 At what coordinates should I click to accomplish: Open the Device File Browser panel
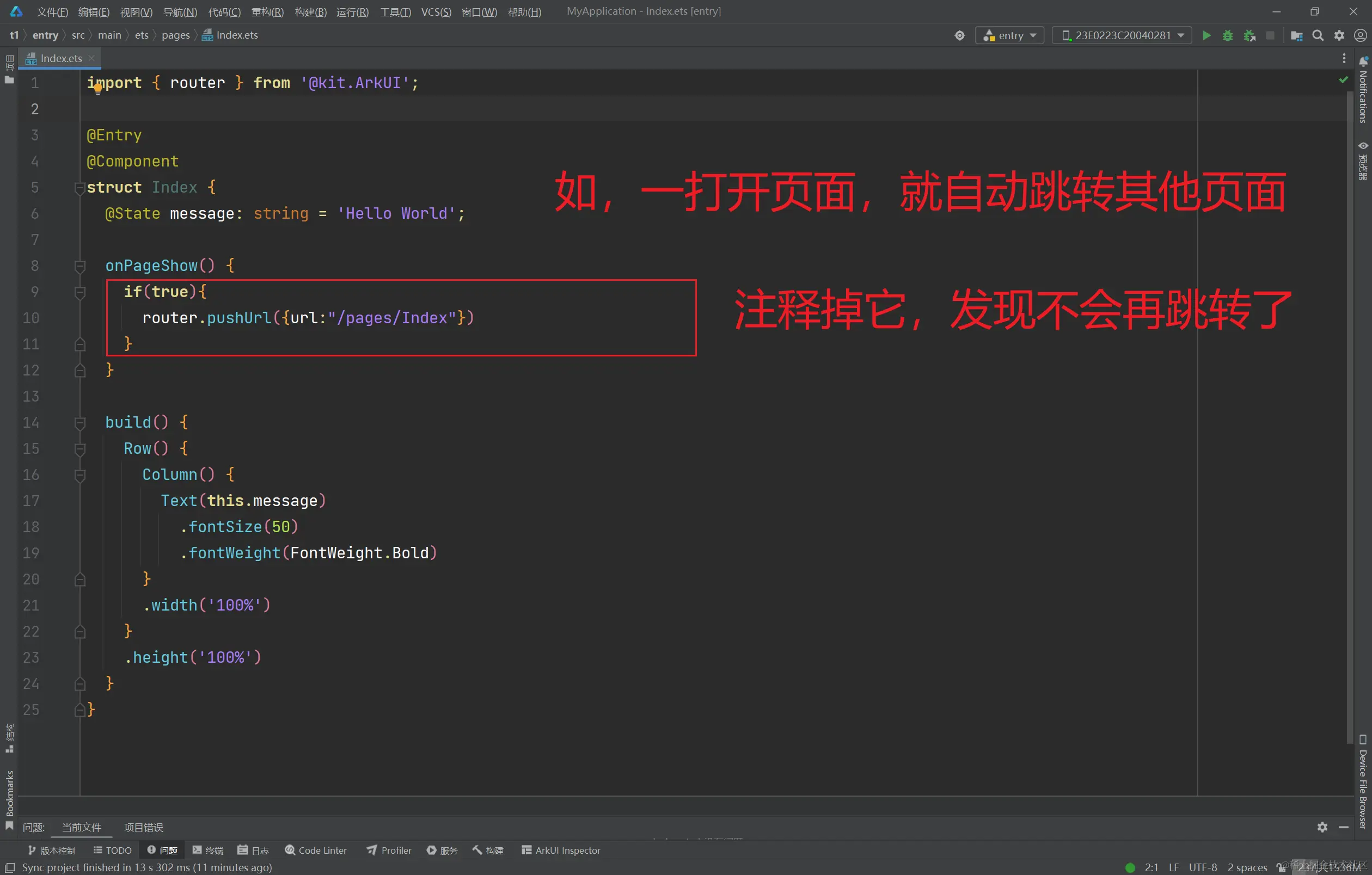point(1363,781)
